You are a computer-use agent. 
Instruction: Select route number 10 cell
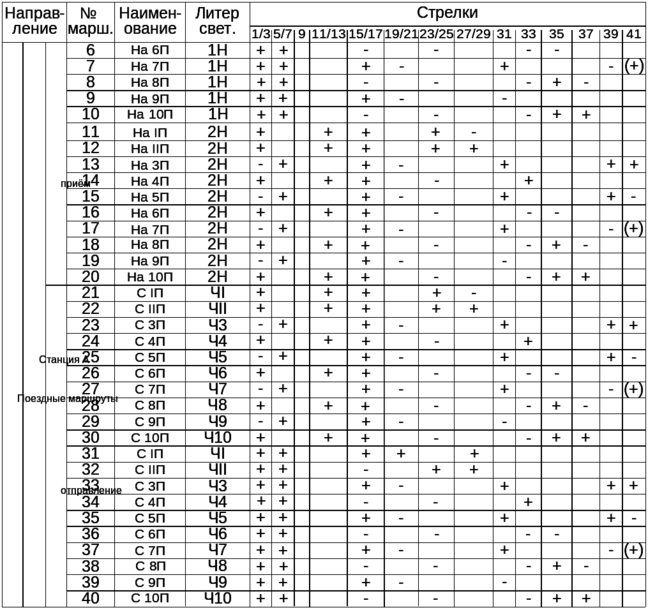[91, 114]
